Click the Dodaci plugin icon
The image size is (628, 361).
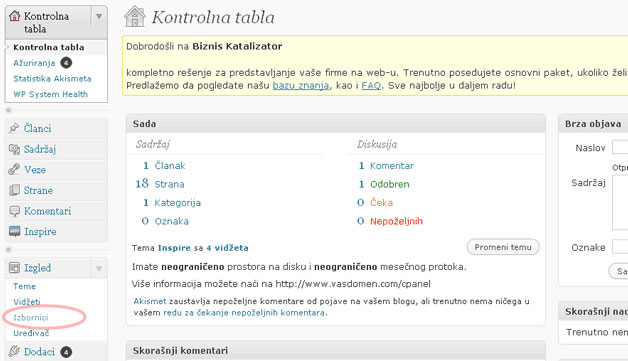pos(14,351)
